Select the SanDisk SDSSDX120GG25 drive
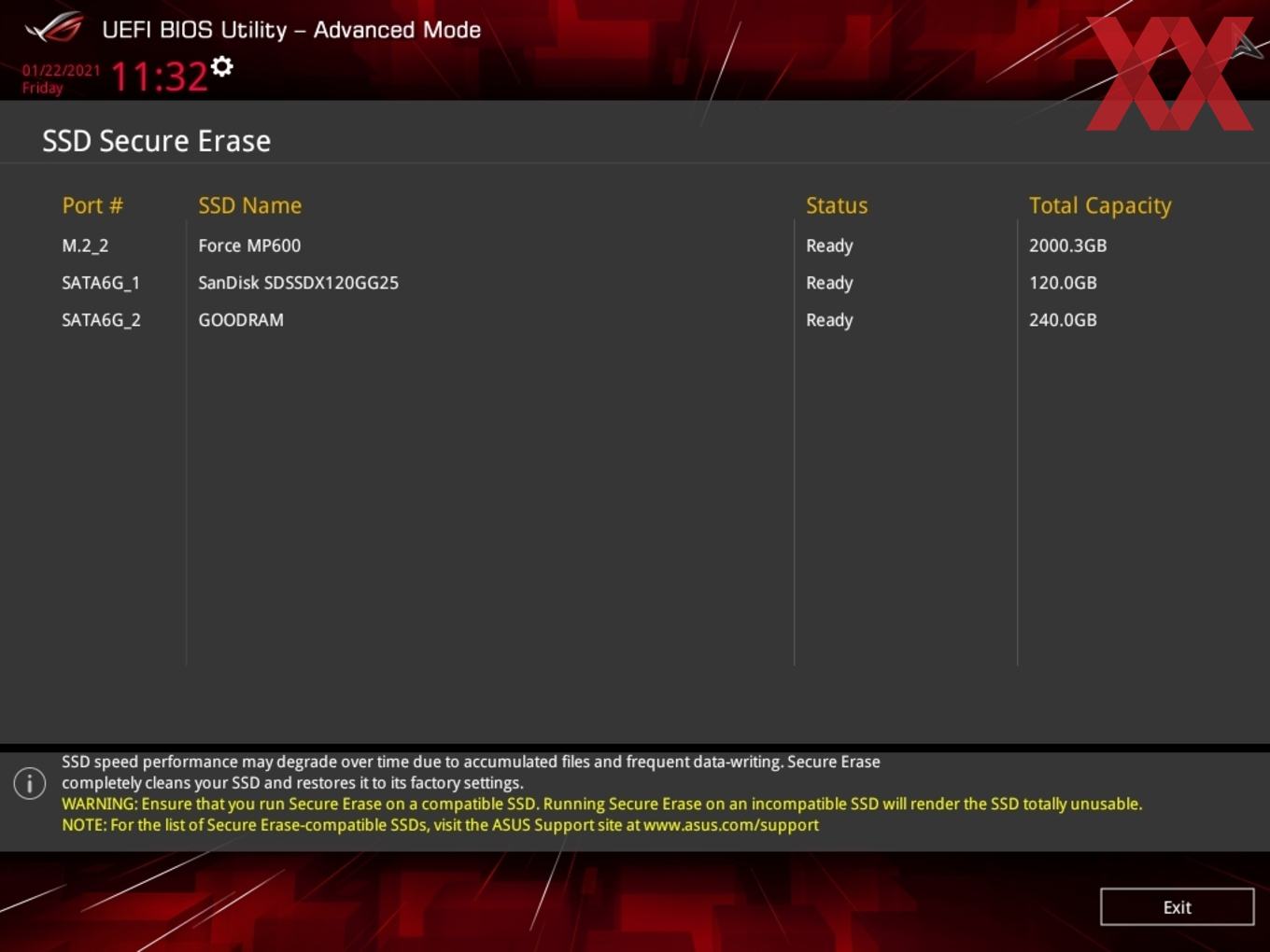Viewport: 1270px width, 952px height. pyautogui.click(x=298, y=283)
